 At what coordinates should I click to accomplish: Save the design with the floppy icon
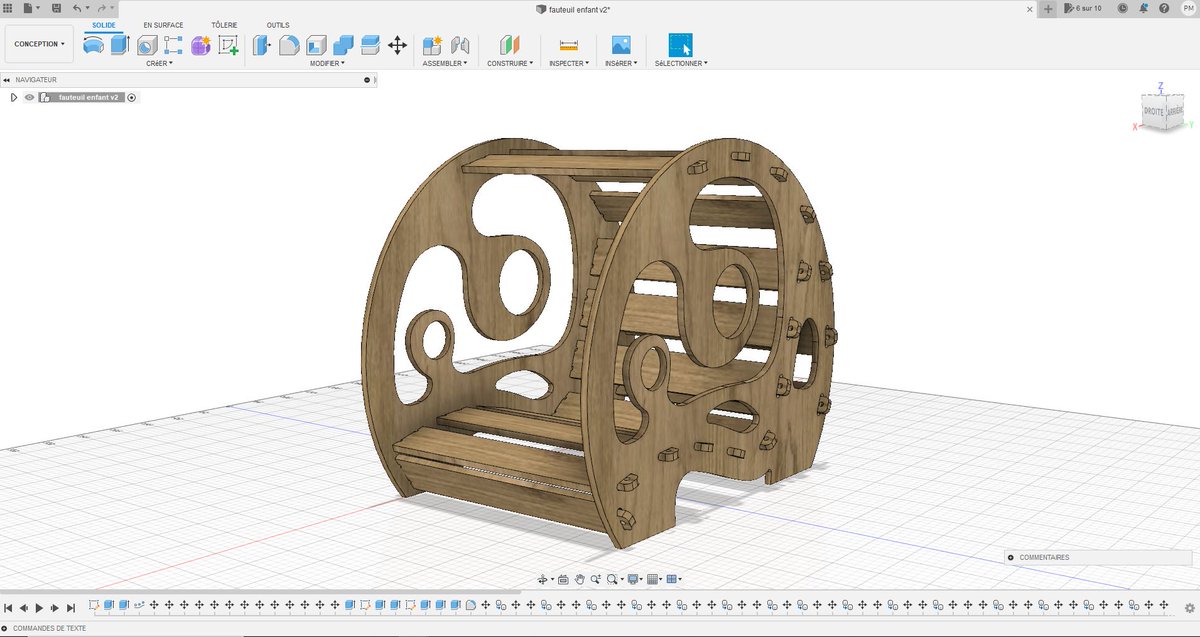(x=55, y=8)
